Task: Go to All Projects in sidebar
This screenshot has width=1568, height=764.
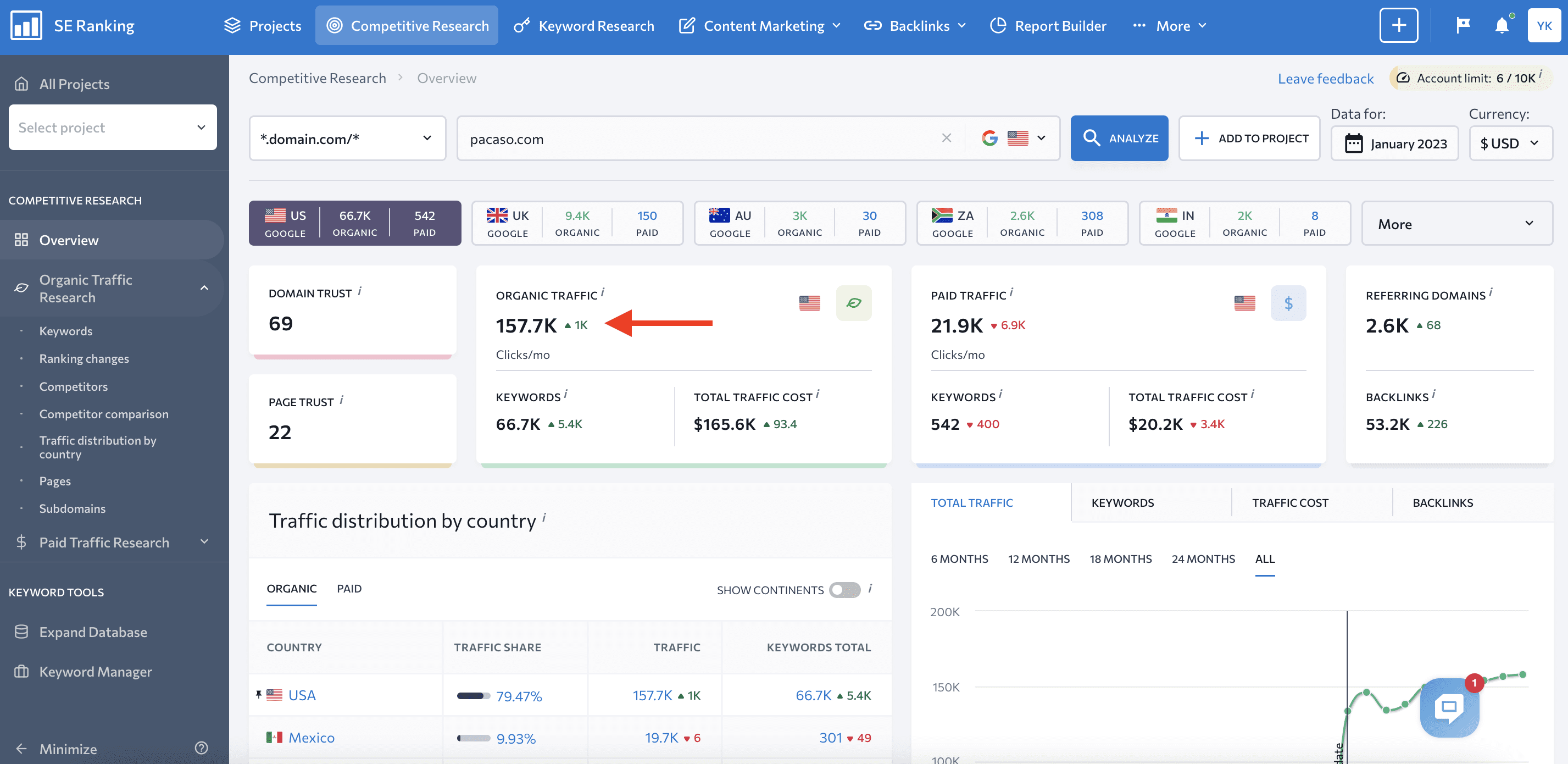Action: pyautogui.click(x=74, y=84)
